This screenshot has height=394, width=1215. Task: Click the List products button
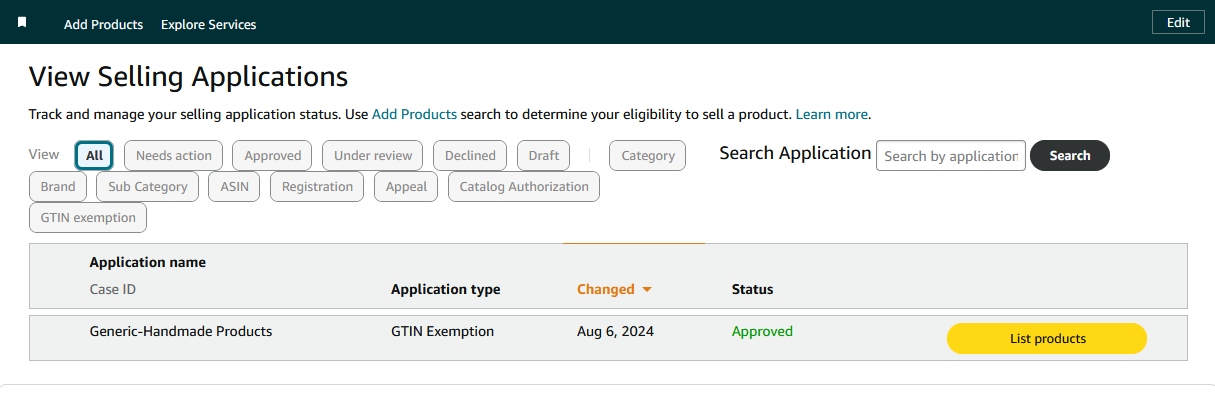(x=1046, y=338)
